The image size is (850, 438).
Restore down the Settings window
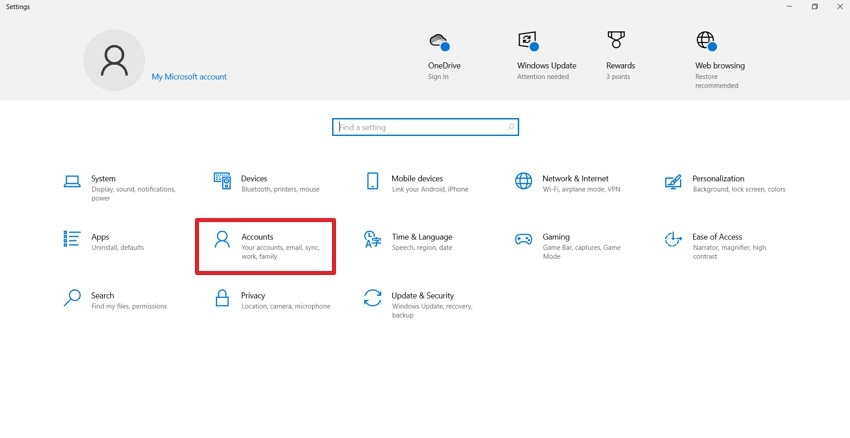814,7
